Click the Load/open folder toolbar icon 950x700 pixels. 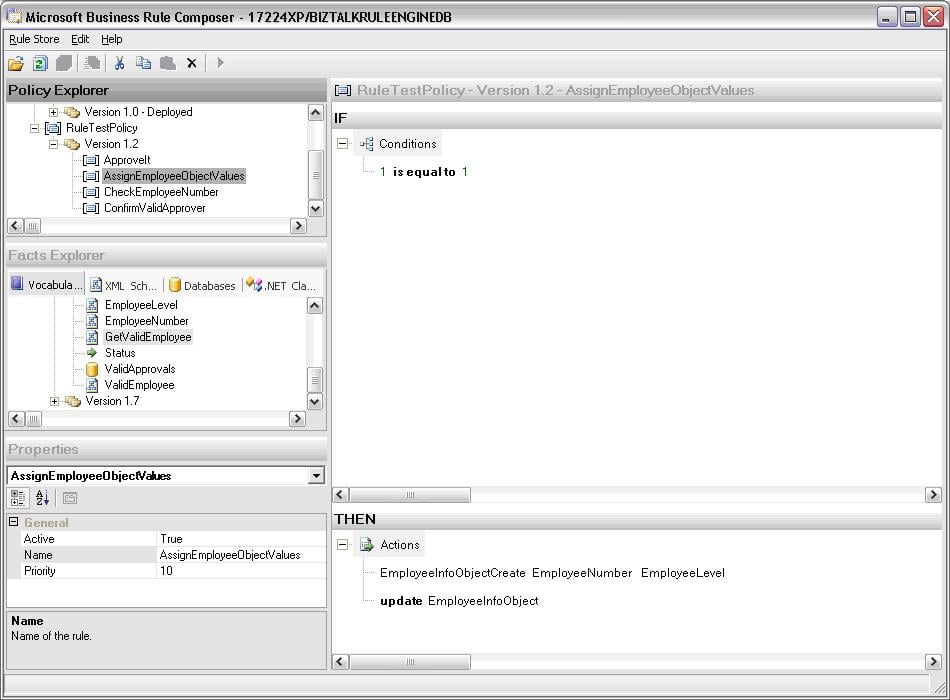pyautogui.click(x=16, y=63)
